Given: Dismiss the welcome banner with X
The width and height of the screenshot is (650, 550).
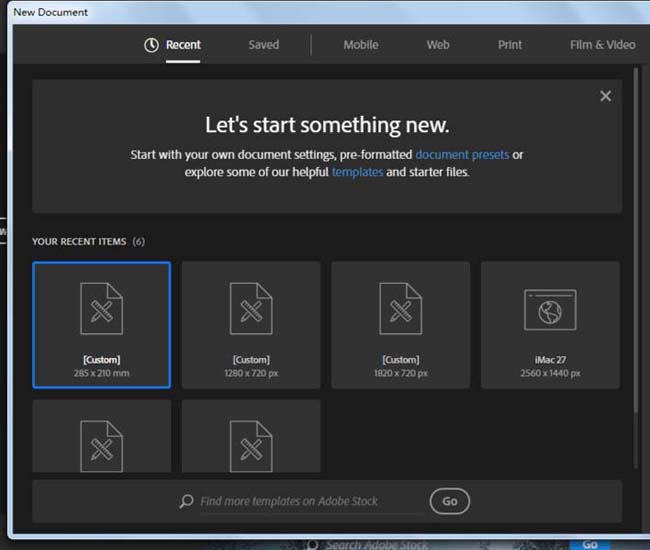Looking at the screenshot, I should 605,96.
